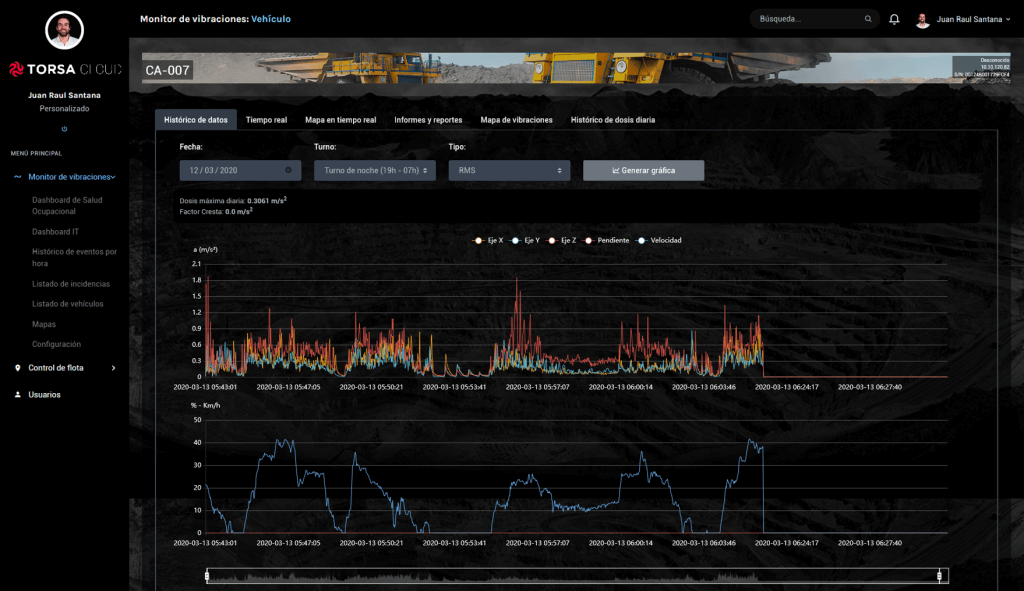Image resolution: width=1024 pixels, height=591 pixels.
Task: Switch to Mapa en tiempo real tab
Action: (x=340, y=120)
